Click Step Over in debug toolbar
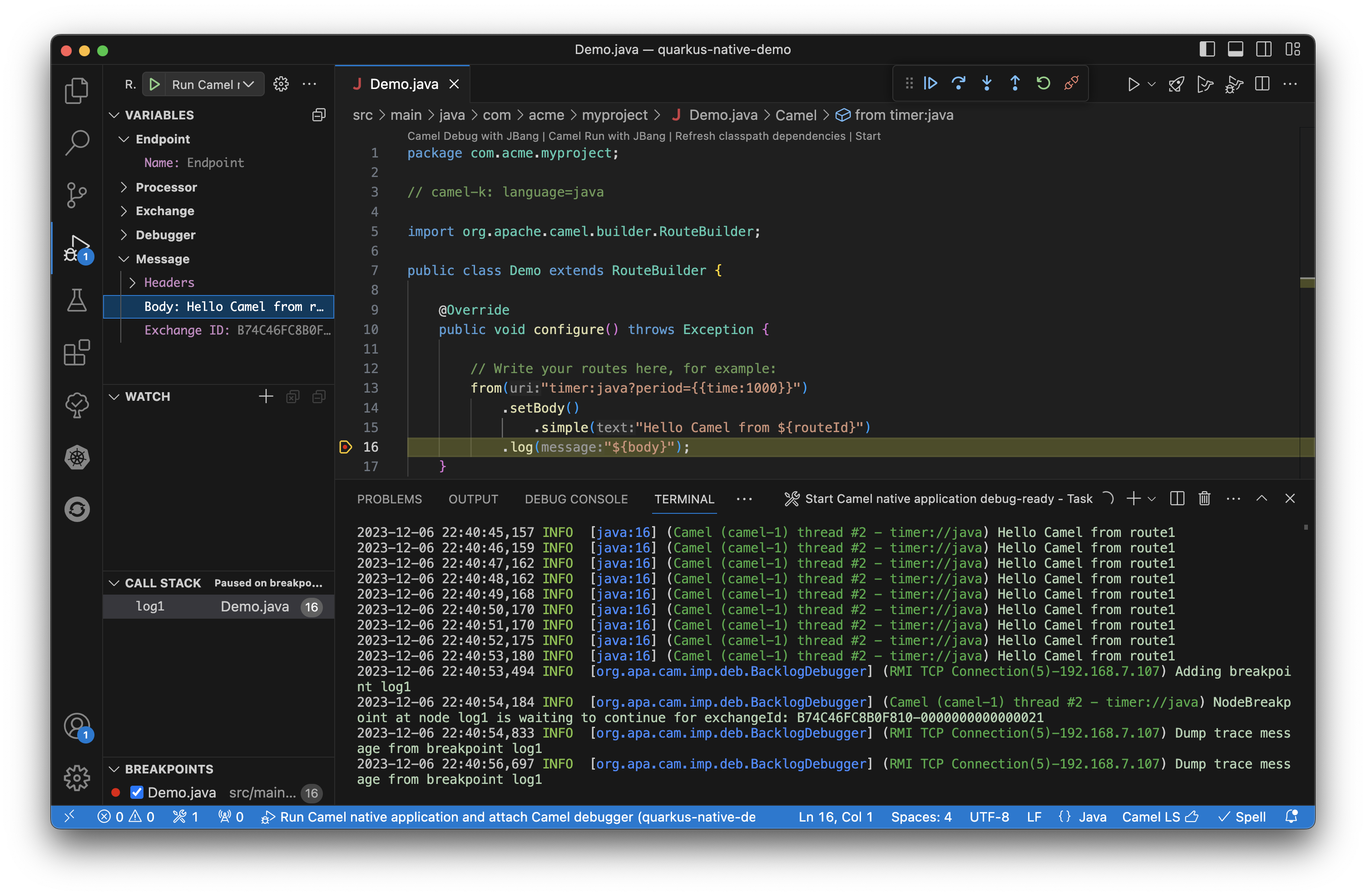Viewport: 1366px width, 896px height. [958, 84]
